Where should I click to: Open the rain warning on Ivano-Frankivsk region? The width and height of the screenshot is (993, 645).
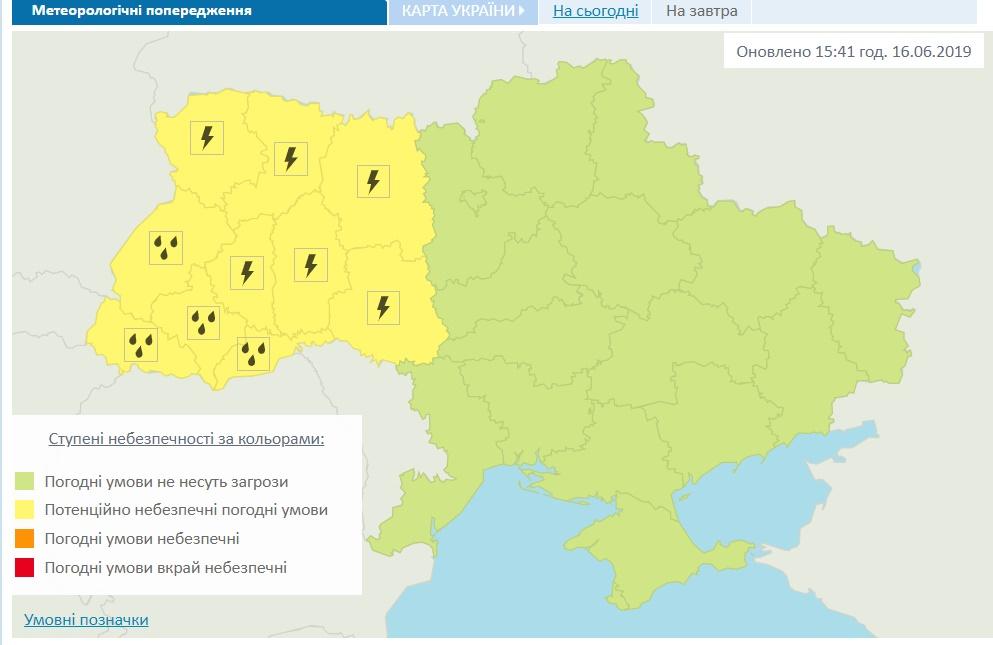tap(204, 322)
